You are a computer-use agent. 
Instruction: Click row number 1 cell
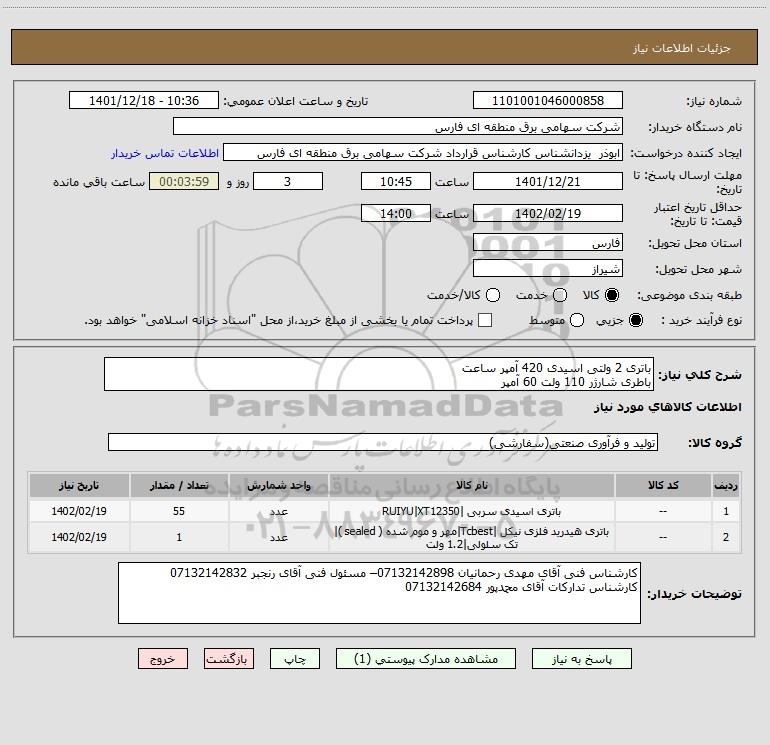pos(726,511)
